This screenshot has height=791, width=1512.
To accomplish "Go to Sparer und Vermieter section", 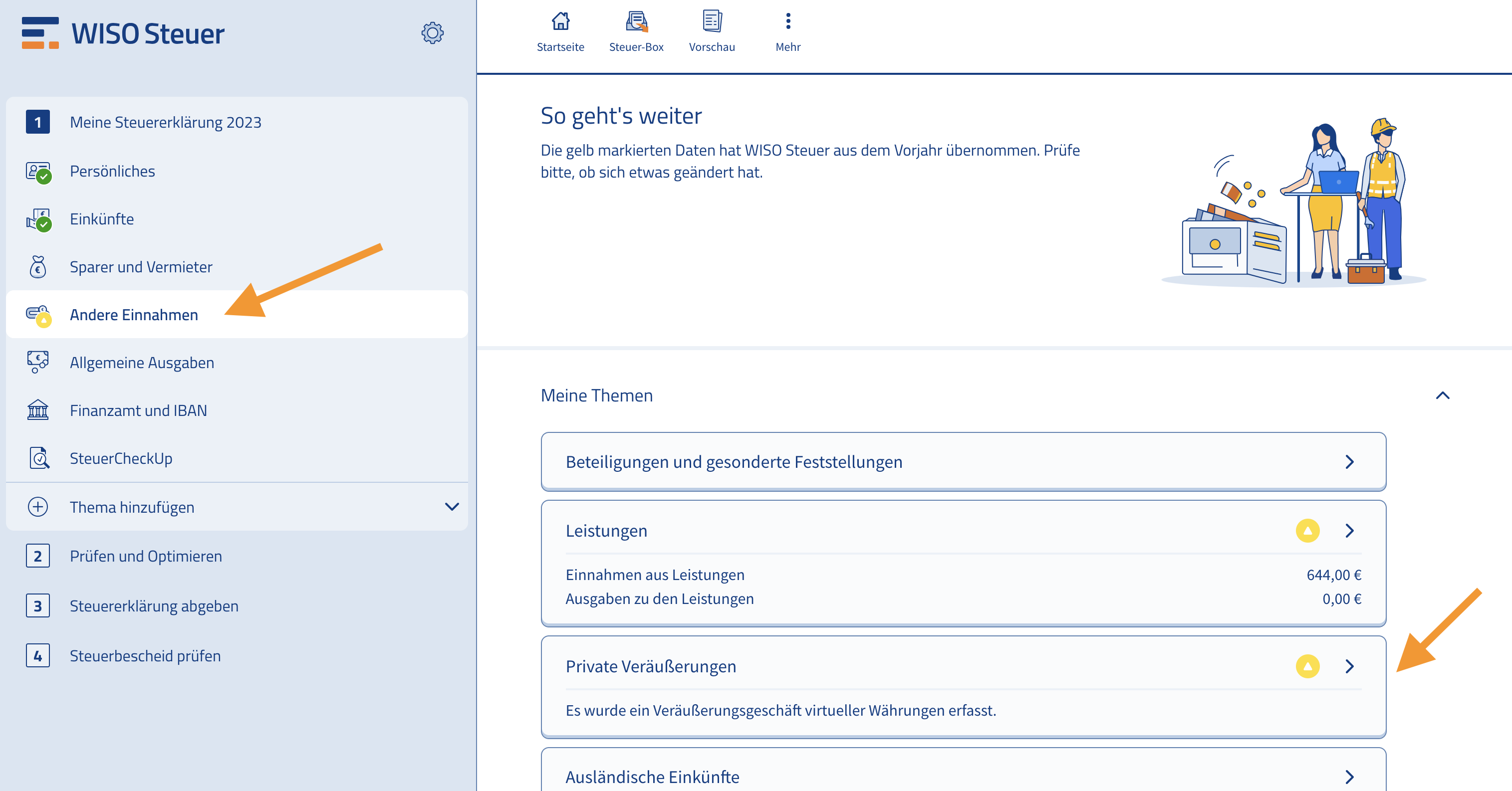I will (237, 267).
